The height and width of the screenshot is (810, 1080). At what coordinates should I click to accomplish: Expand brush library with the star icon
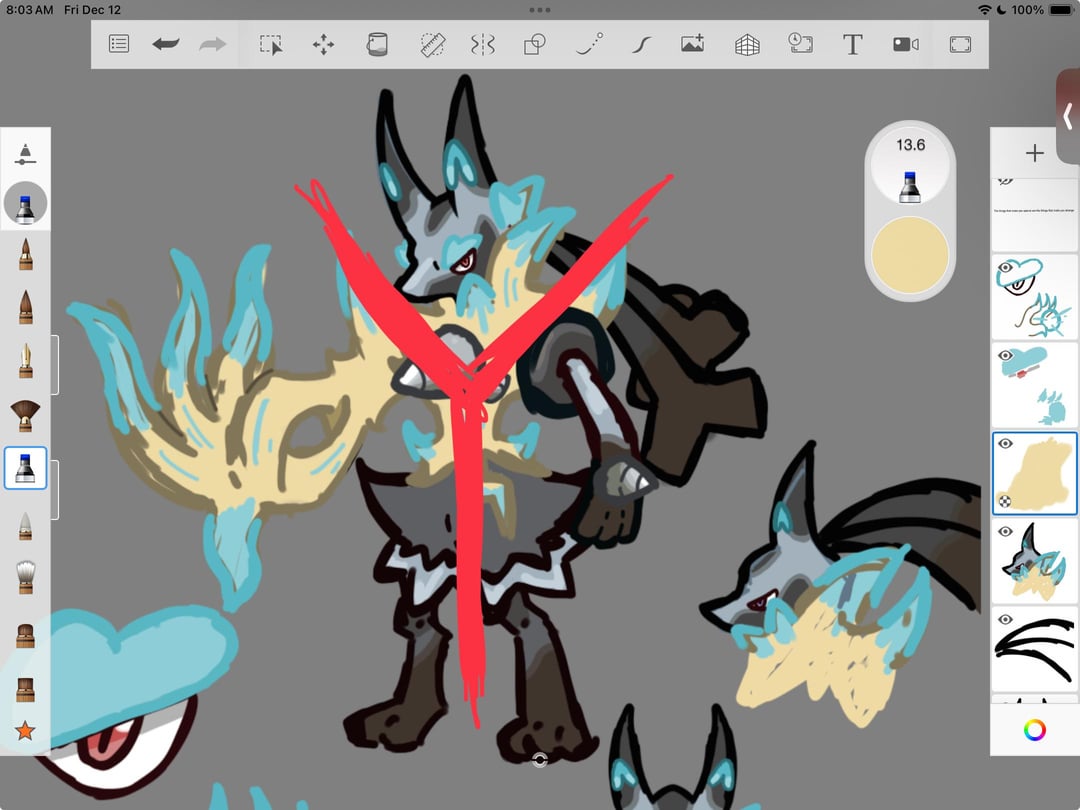coord(25,731)
